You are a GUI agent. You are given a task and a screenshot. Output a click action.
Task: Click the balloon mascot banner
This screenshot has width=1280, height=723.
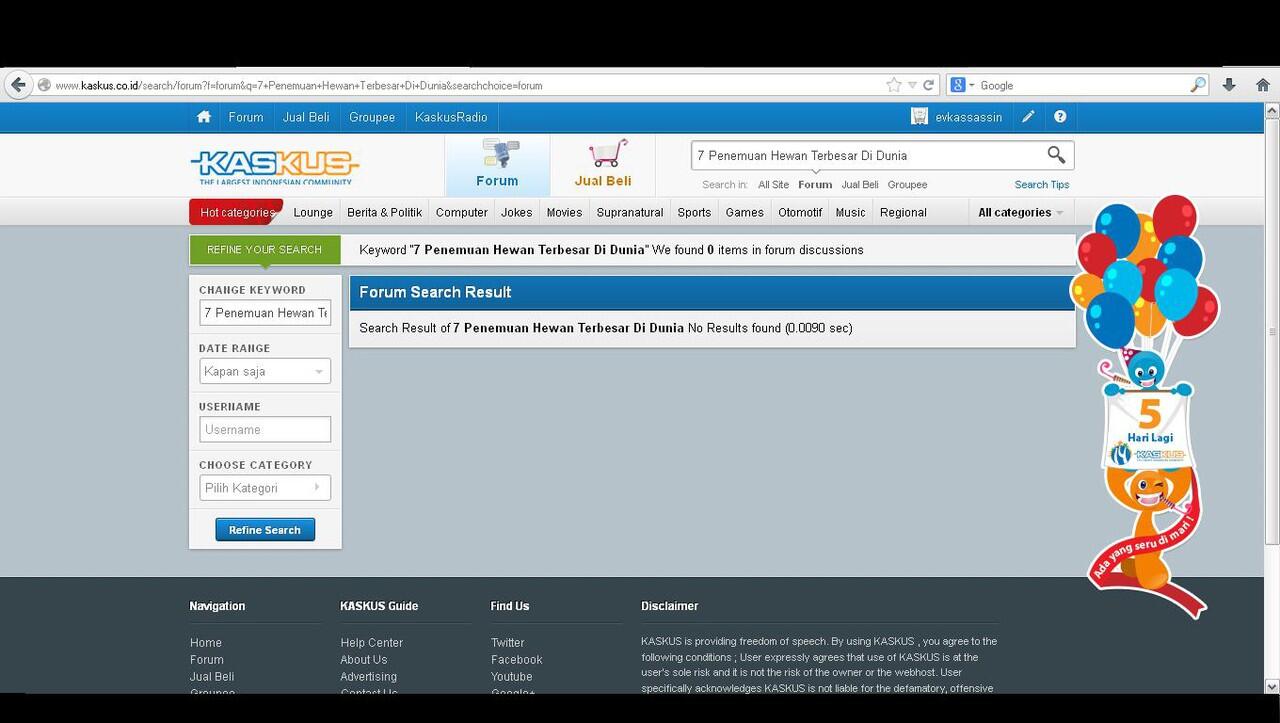(x=1145, y=405)
